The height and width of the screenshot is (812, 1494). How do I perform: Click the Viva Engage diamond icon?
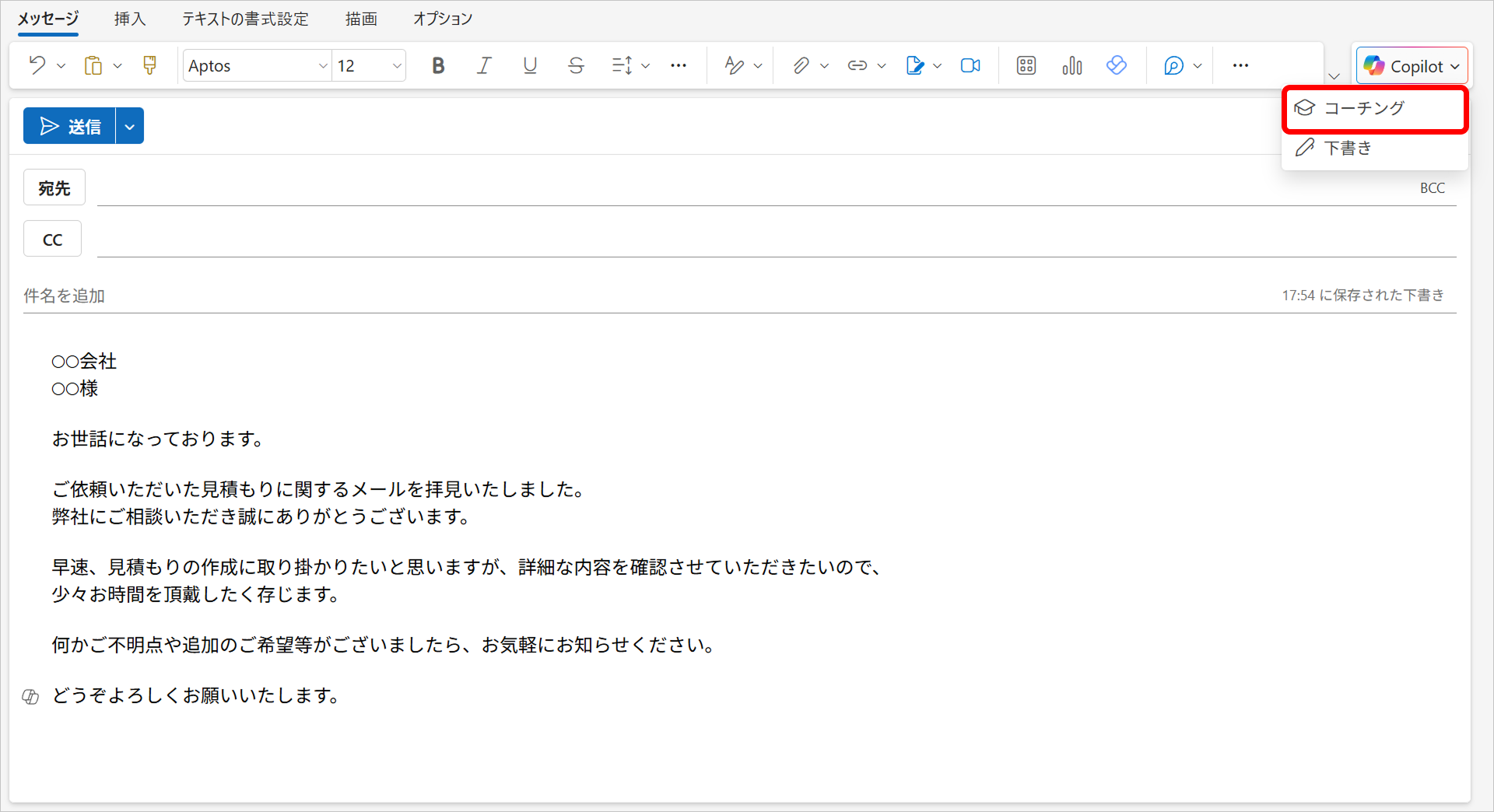tap(1116, 65)
